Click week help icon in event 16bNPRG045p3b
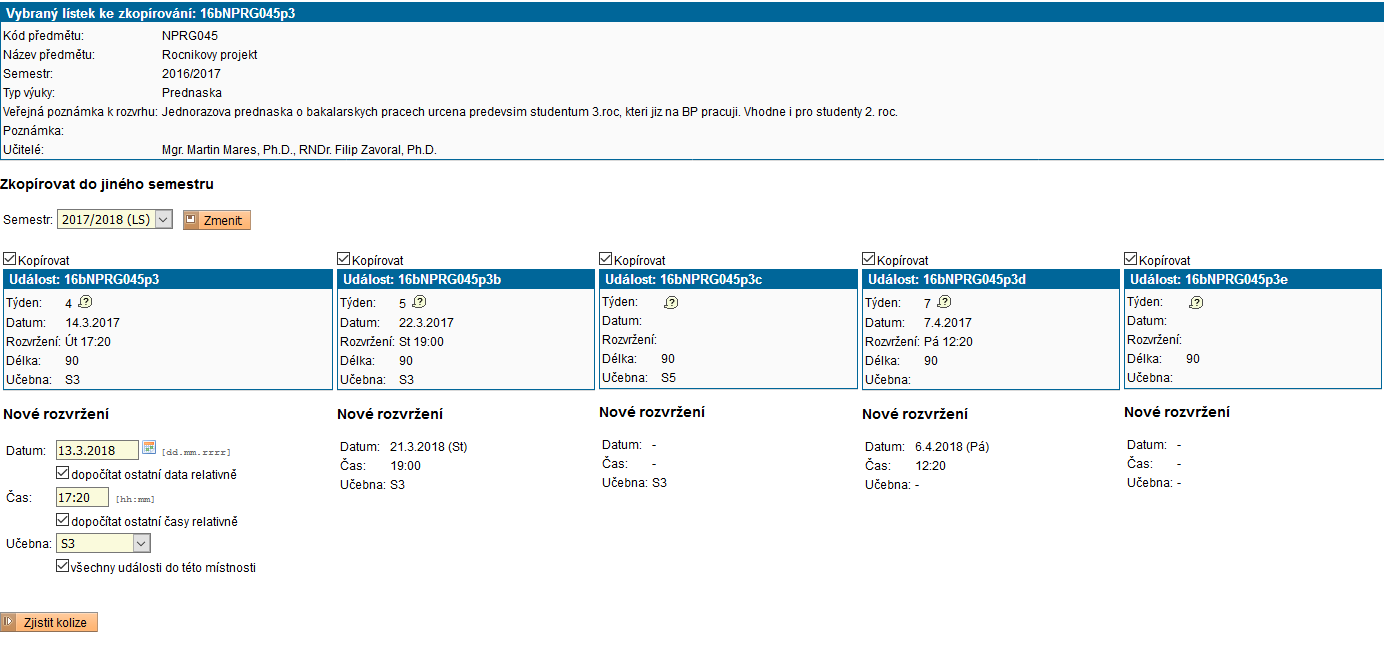 click(x=419, y=302)
